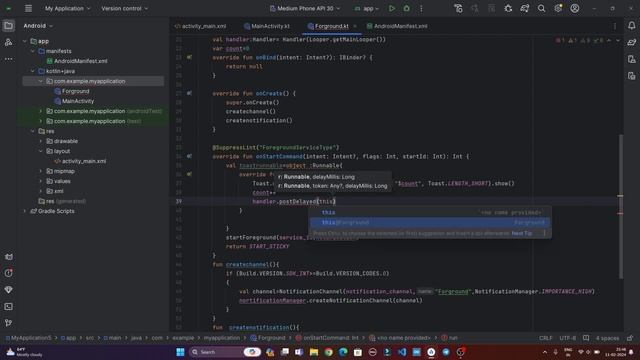
Task: Open IDE settings gear icon
Action: [x=558, y=8]
